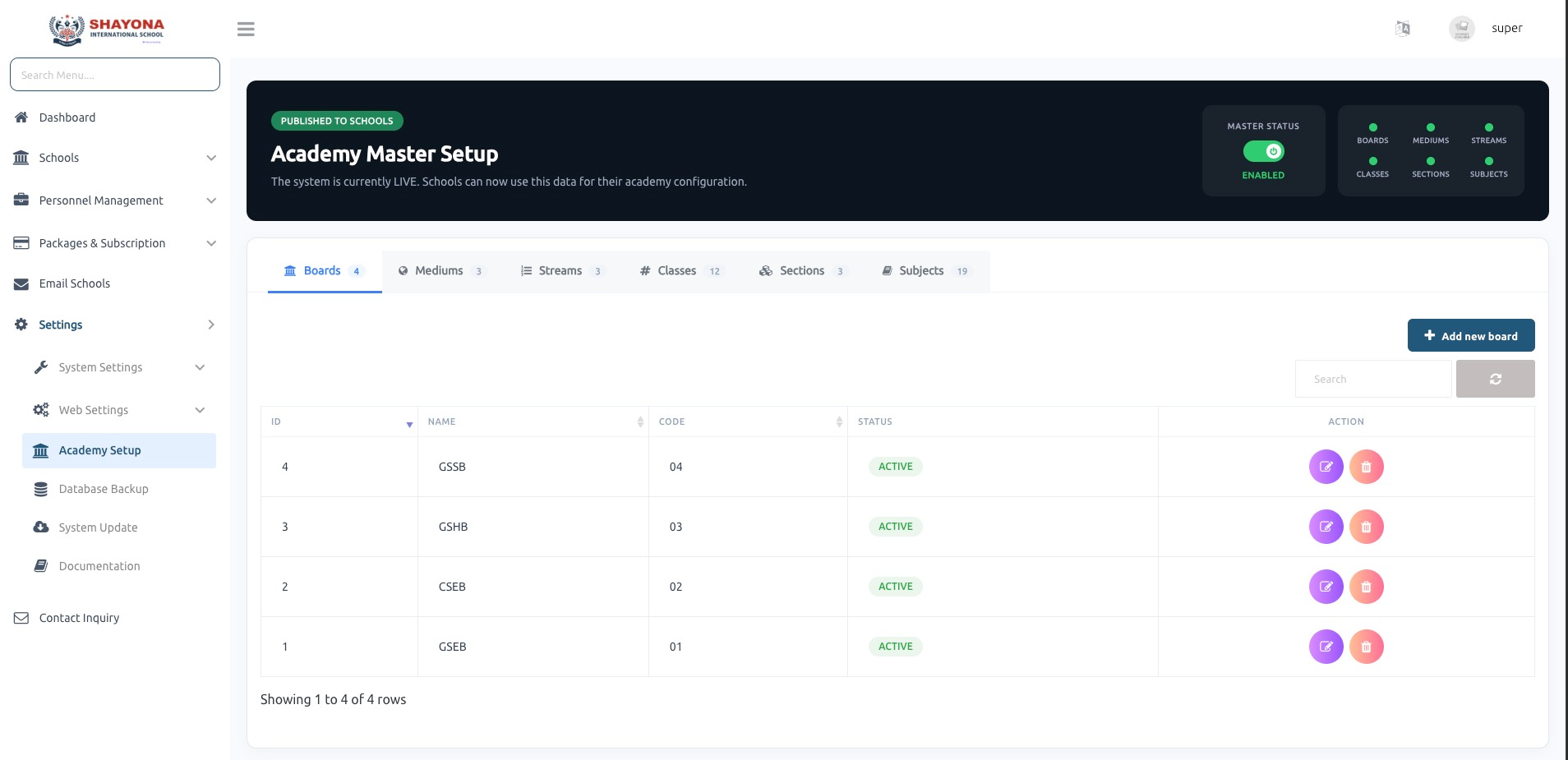
Task: Refresh the boards table with reload icon
Action: (1495, 379)
